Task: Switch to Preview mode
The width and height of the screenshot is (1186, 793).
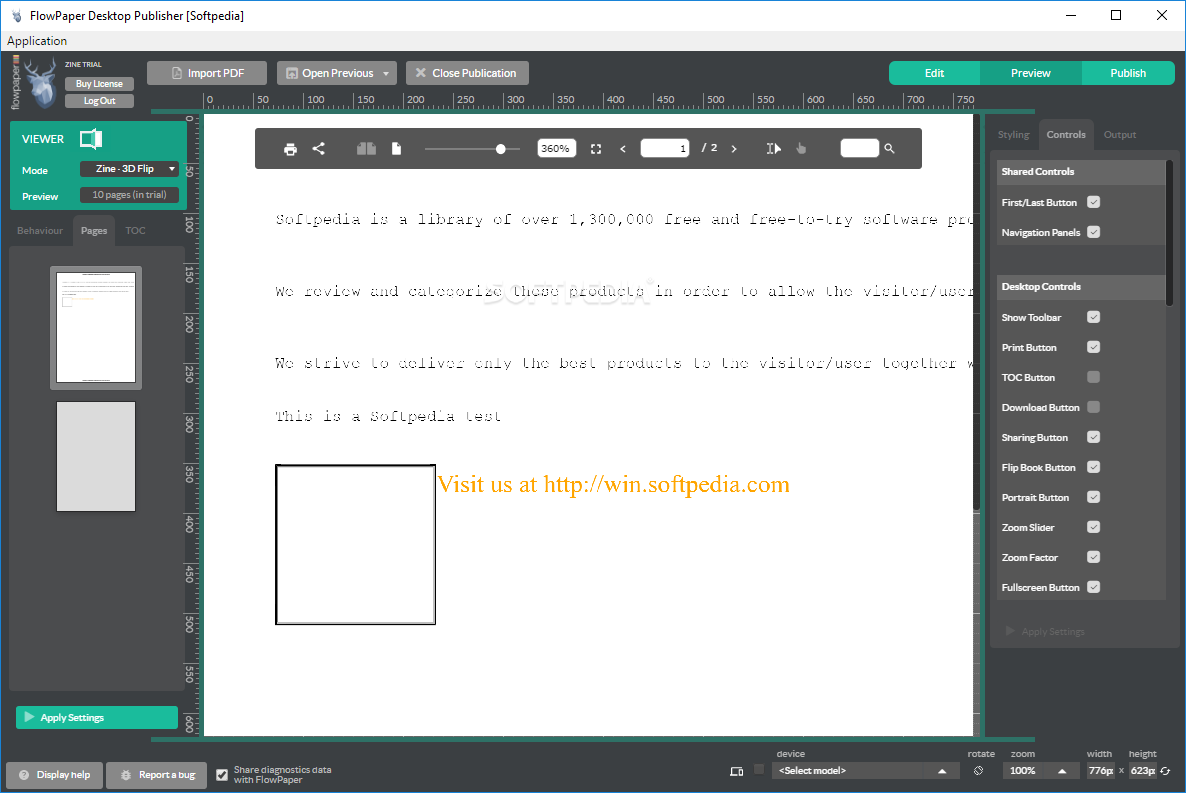Action: click(x=1031, y=73)
